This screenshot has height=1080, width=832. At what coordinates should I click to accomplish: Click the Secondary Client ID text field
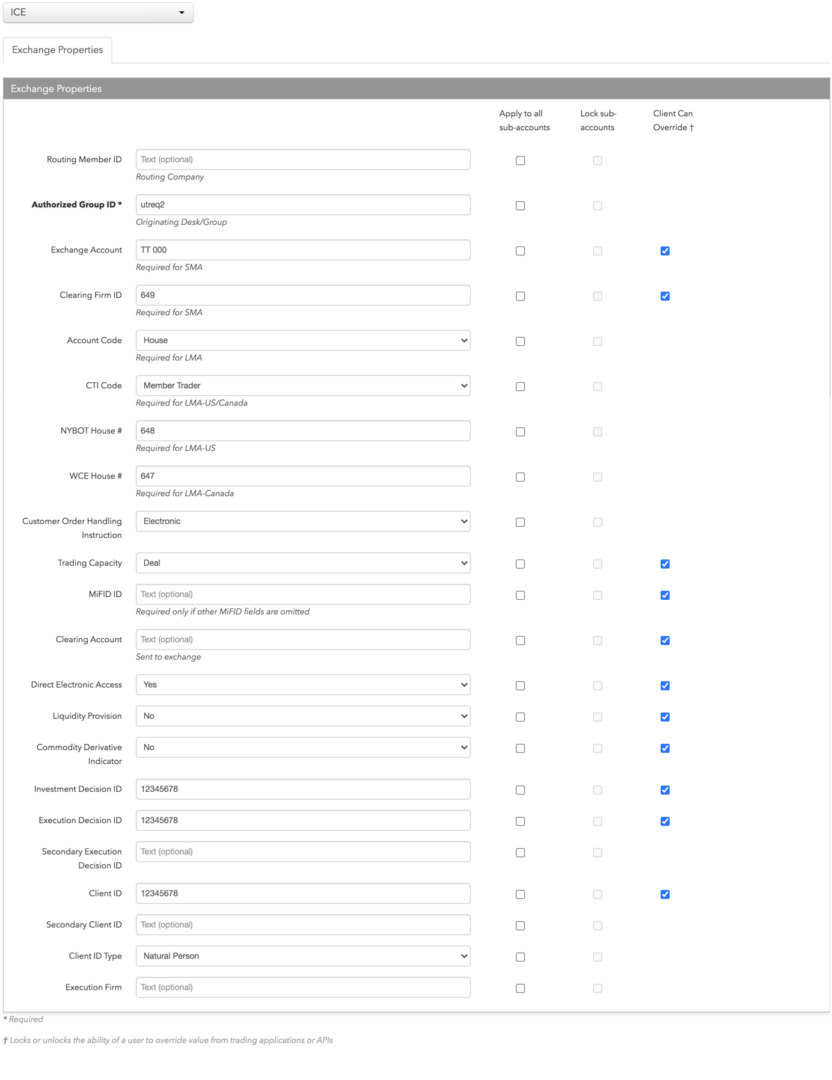[x=303, y=925]
